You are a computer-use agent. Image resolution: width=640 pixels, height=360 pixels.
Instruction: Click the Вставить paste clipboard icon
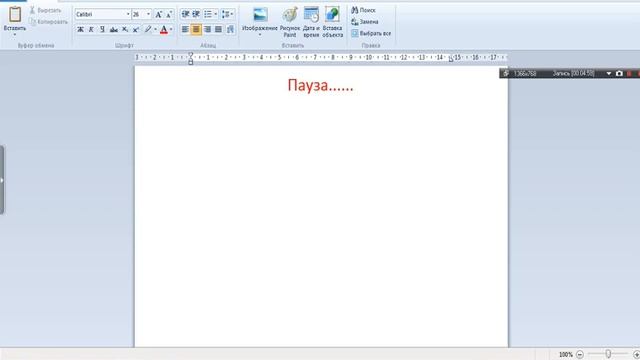15,14
